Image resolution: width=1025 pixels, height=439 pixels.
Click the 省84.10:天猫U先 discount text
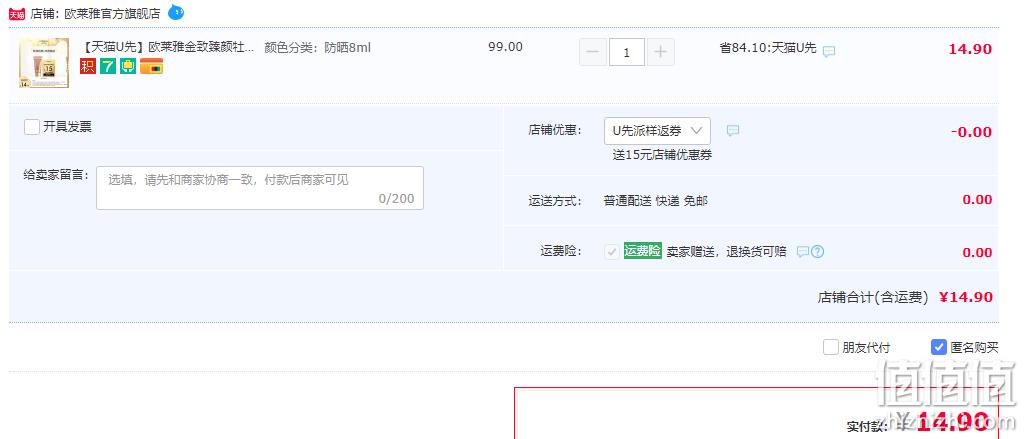coord(768,48)
